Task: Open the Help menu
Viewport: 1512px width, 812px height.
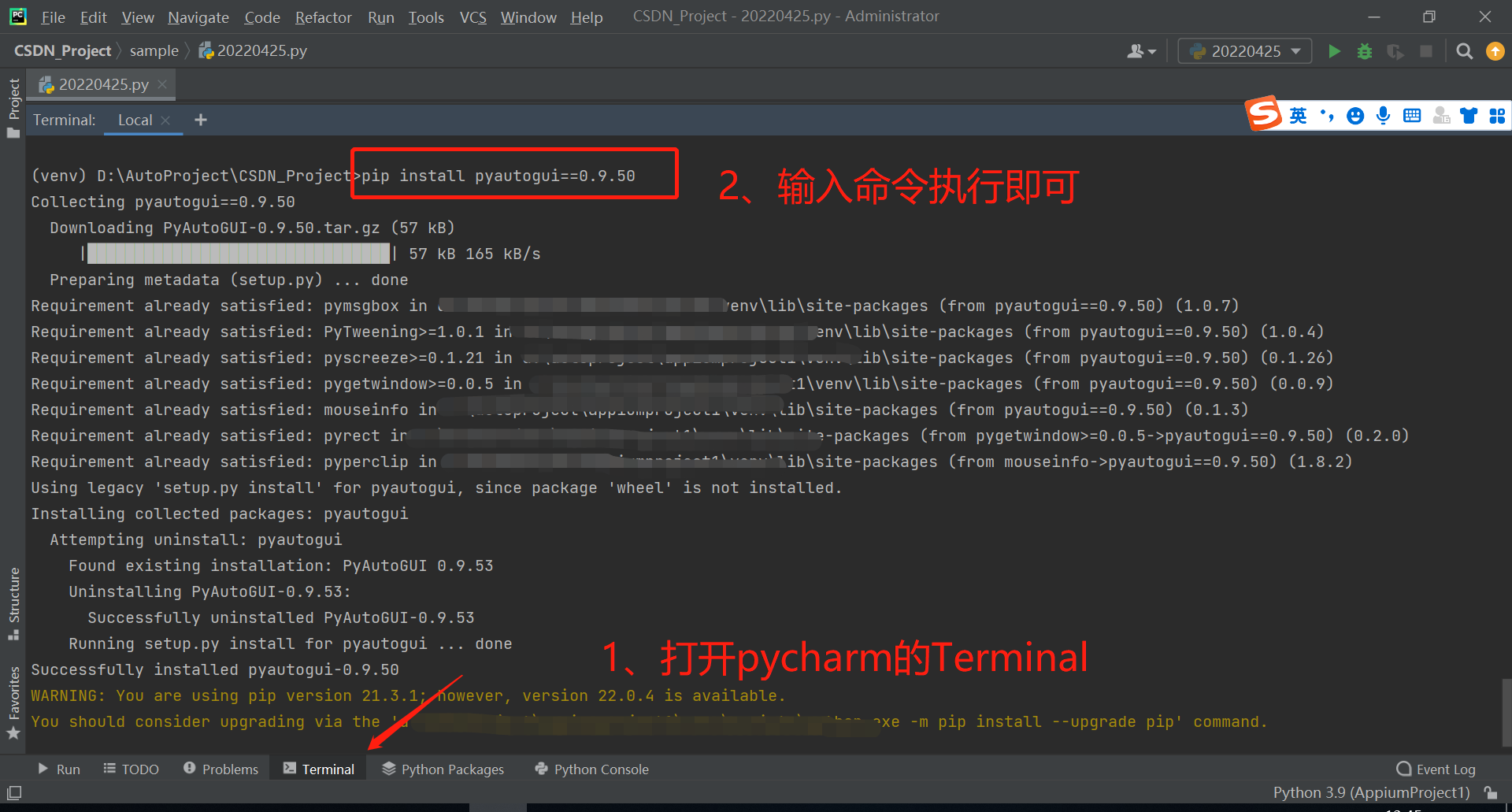Action: point(586,17)
